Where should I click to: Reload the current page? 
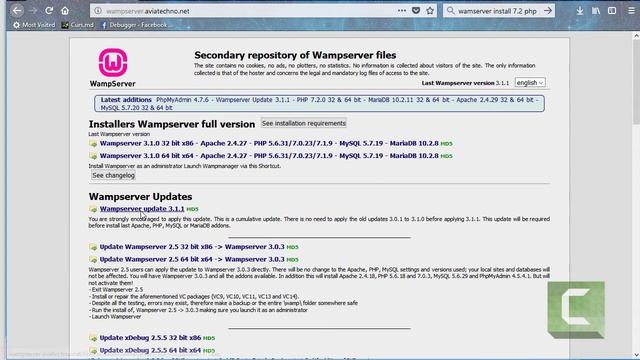49,11
